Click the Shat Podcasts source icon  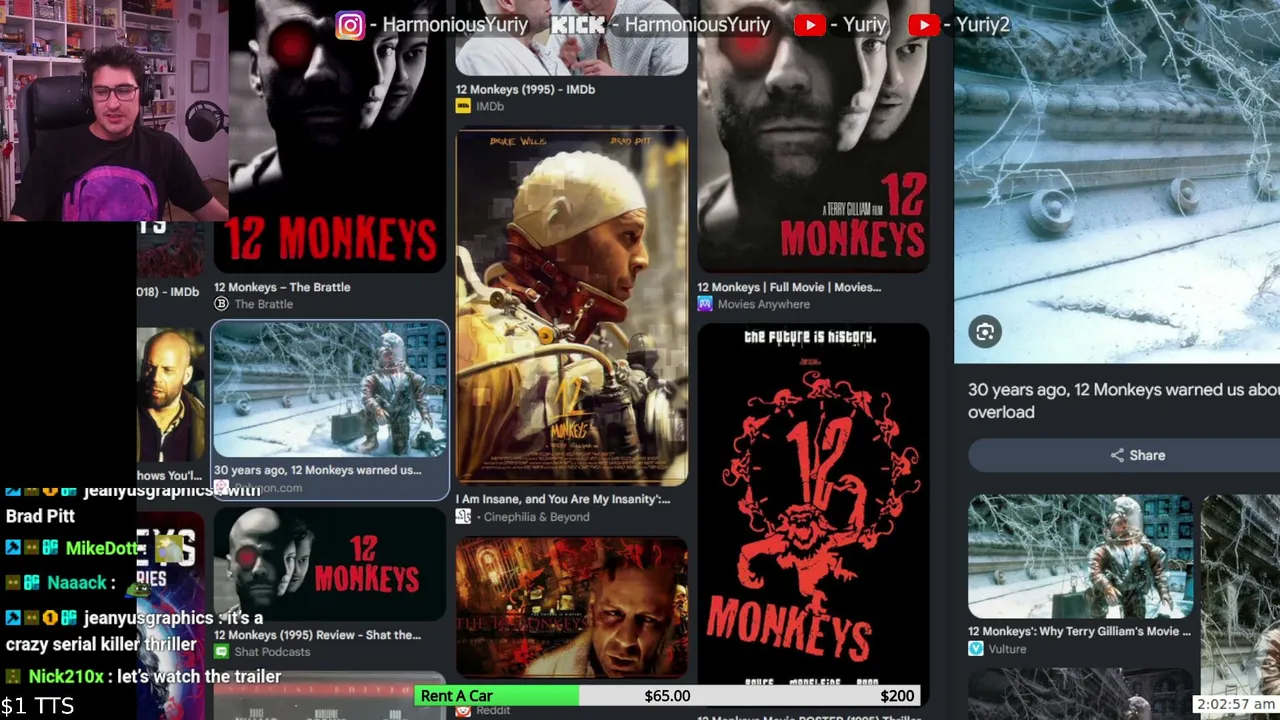coord(221,652)
